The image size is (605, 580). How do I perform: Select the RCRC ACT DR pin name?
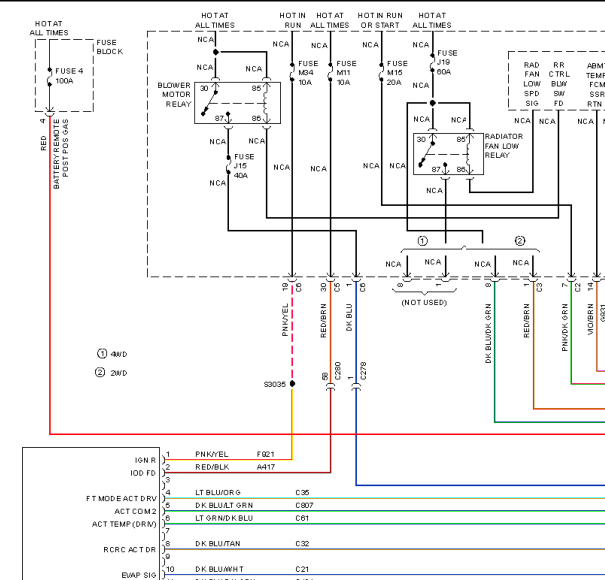130,550
